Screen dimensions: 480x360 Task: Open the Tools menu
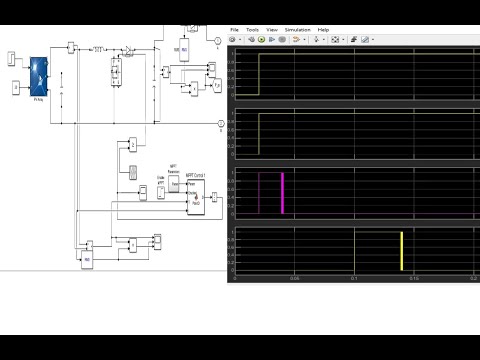click(252, 30)
